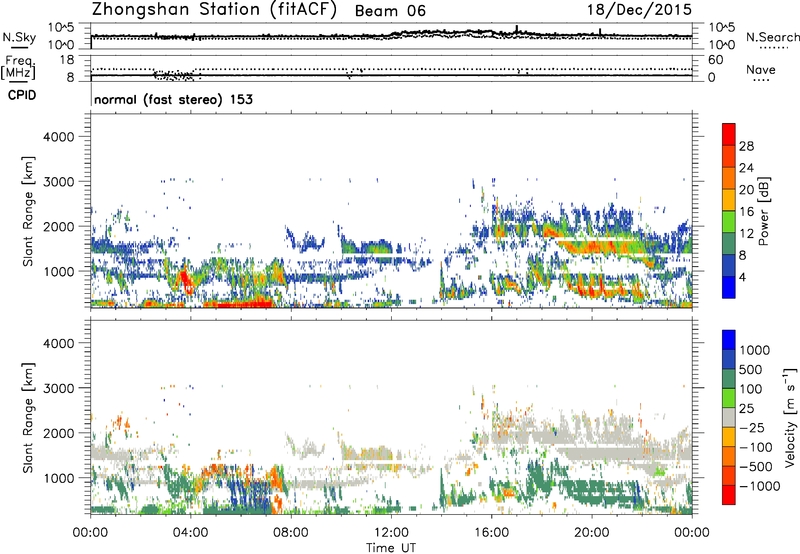Click the 'Time UT' axis label
The image size is (800, 554).
(x=391, y=547)
